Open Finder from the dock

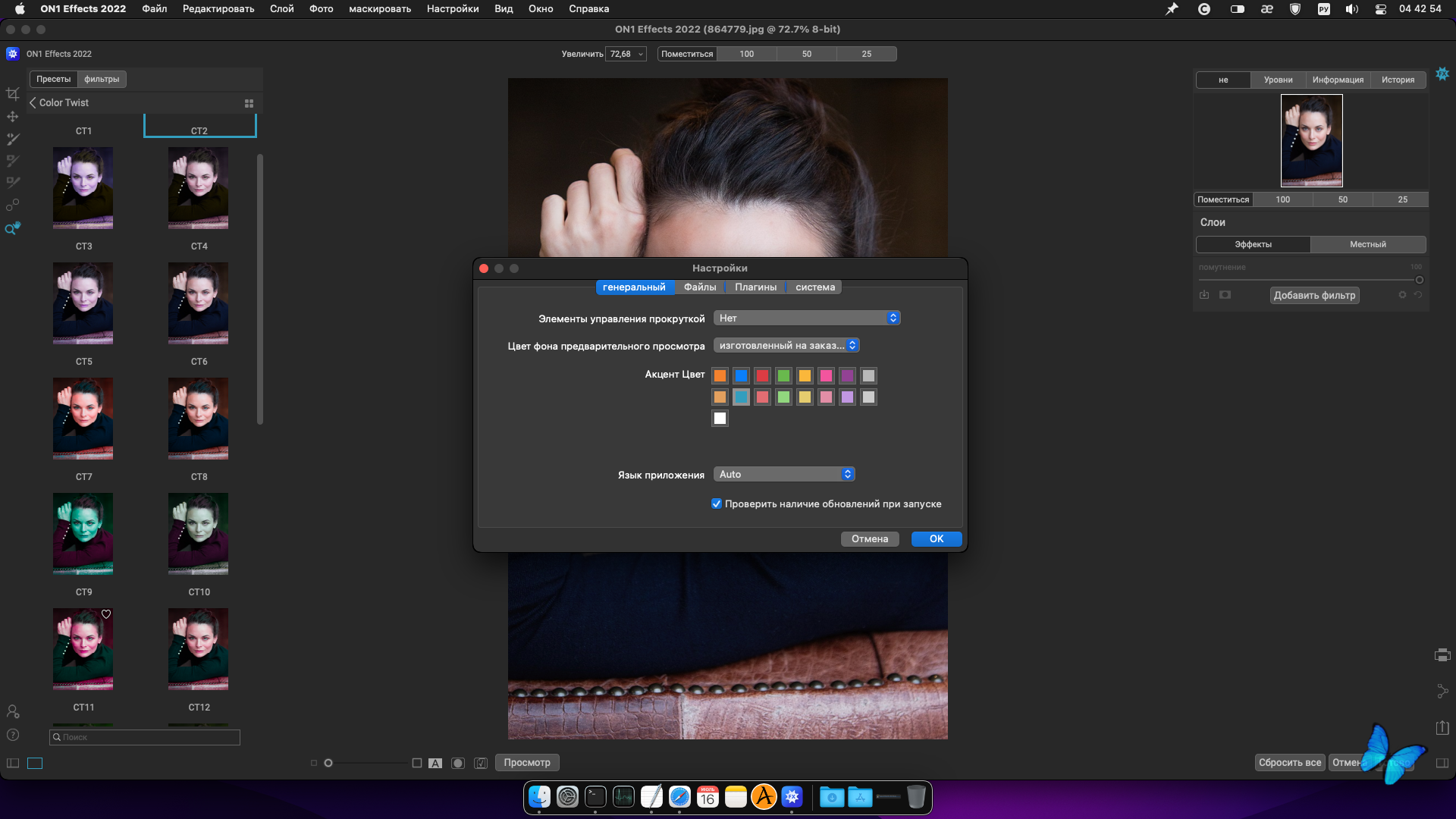click(x=540, y=797)
